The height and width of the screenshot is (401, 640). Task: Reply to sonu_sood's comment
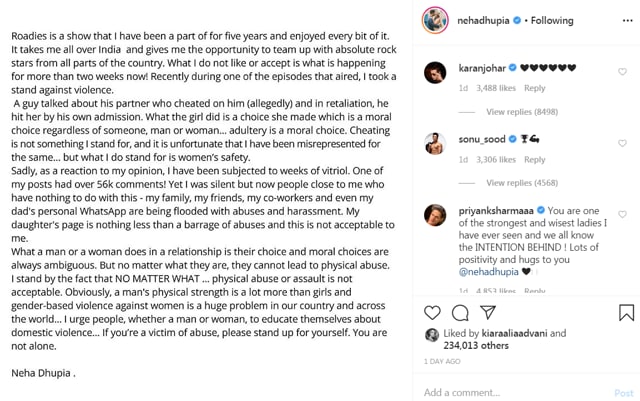(x=535, y=160)
